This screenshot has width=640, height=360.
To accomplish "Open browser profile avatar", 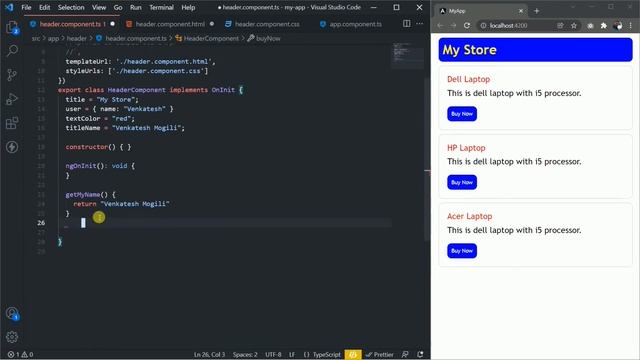I will pos(618,26).
